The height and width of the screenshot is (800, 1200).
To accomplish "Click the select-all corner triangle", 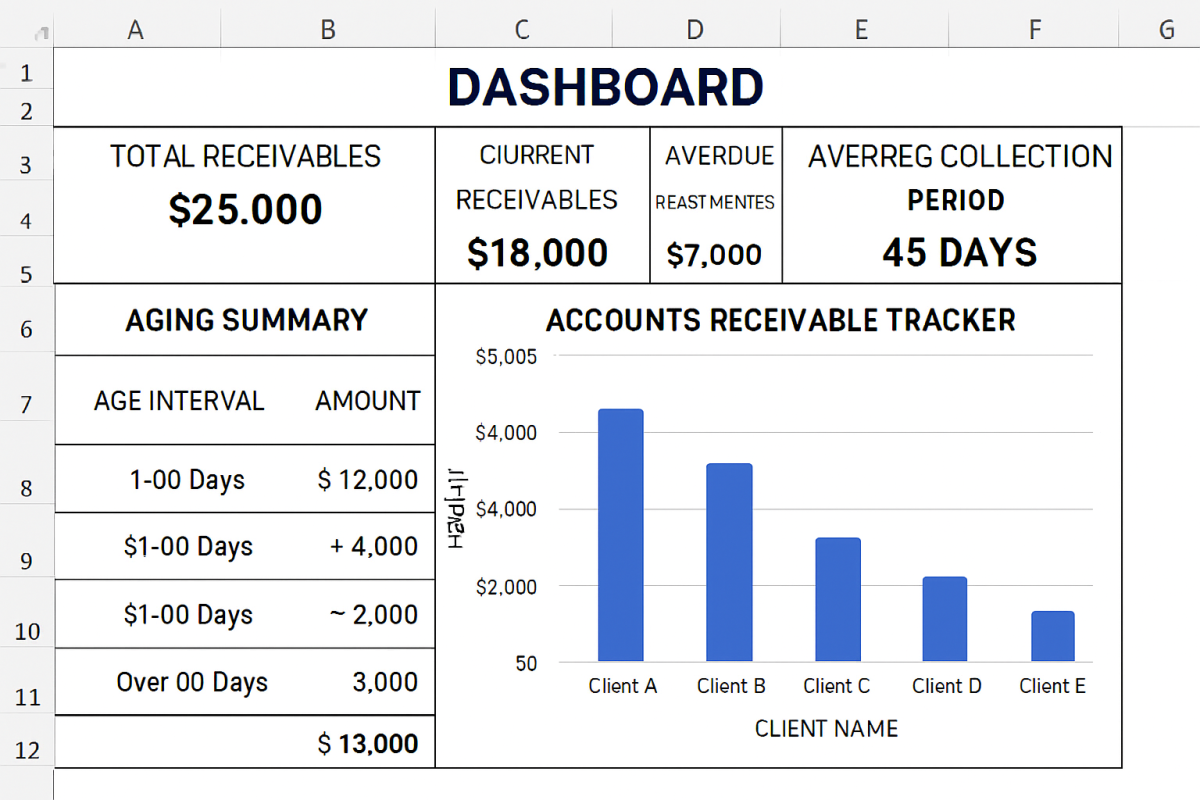I will 41,35.
